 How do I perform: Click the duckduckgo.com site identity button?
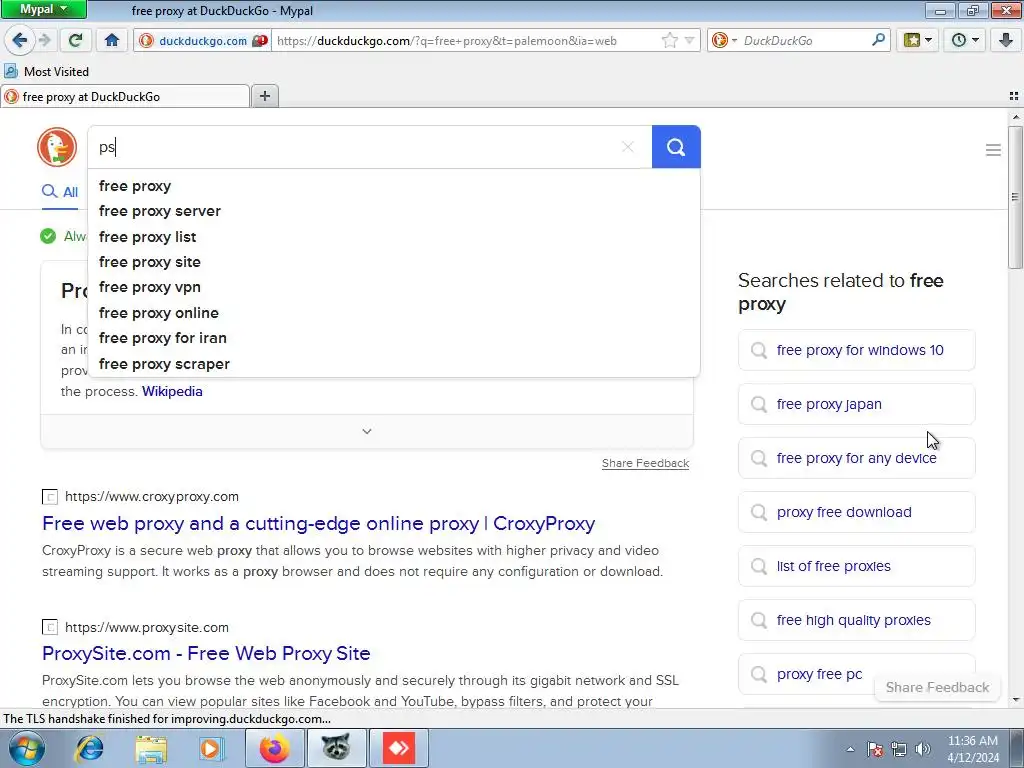[203, 40]
